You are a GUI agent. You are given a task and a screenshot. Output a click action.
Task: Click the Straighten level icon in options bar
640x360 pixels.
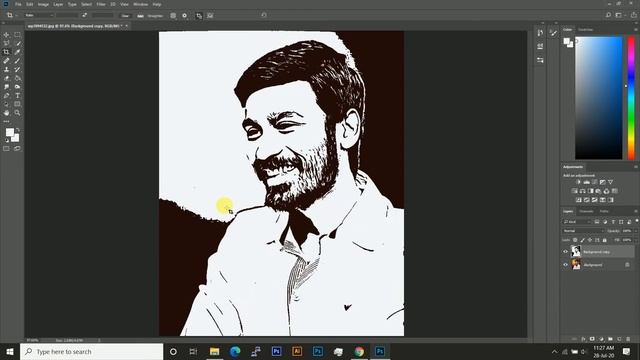pos(140,16)
